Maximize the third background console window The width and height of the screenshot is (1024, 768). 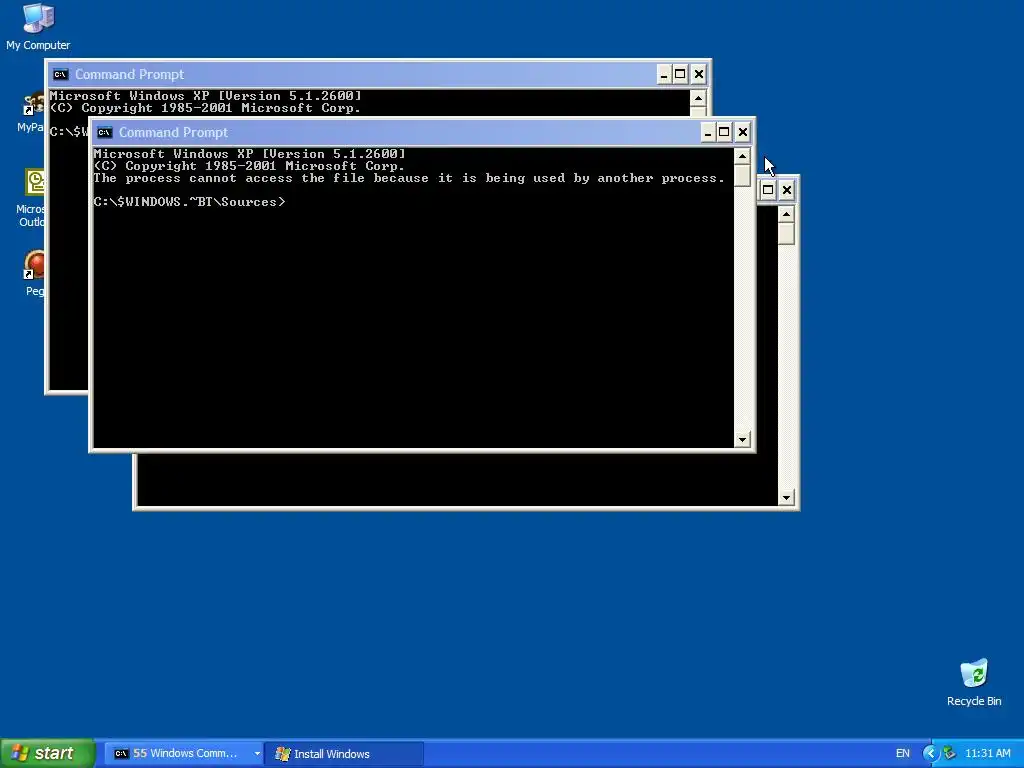(768, 190)
